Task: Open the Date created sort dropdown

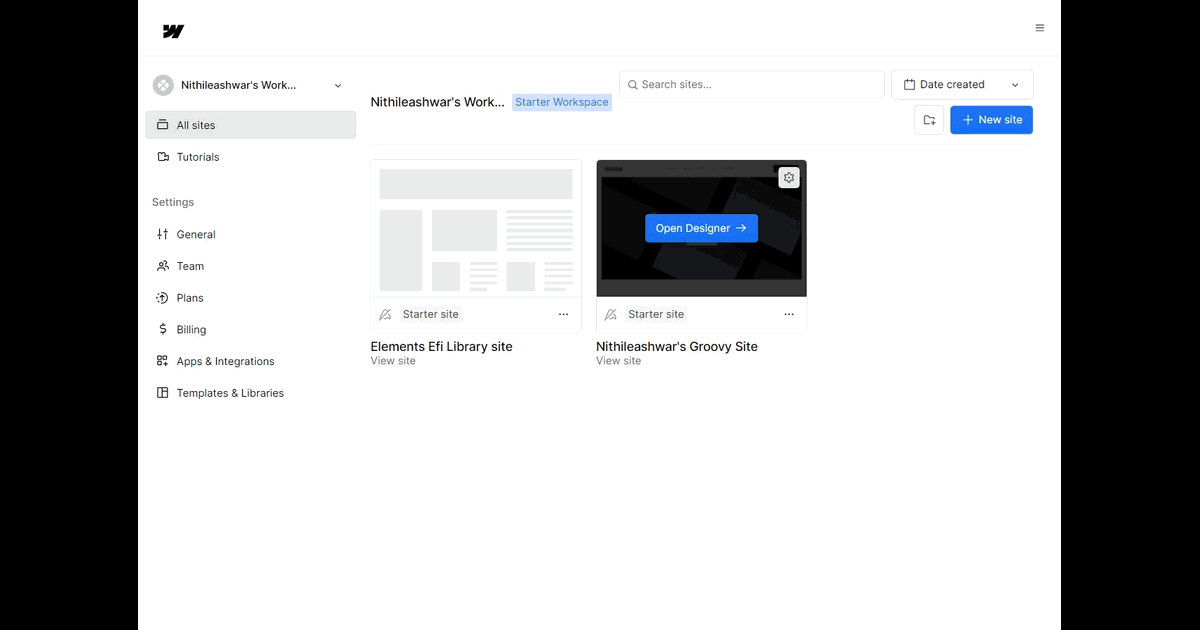Action: coord(962,85)
